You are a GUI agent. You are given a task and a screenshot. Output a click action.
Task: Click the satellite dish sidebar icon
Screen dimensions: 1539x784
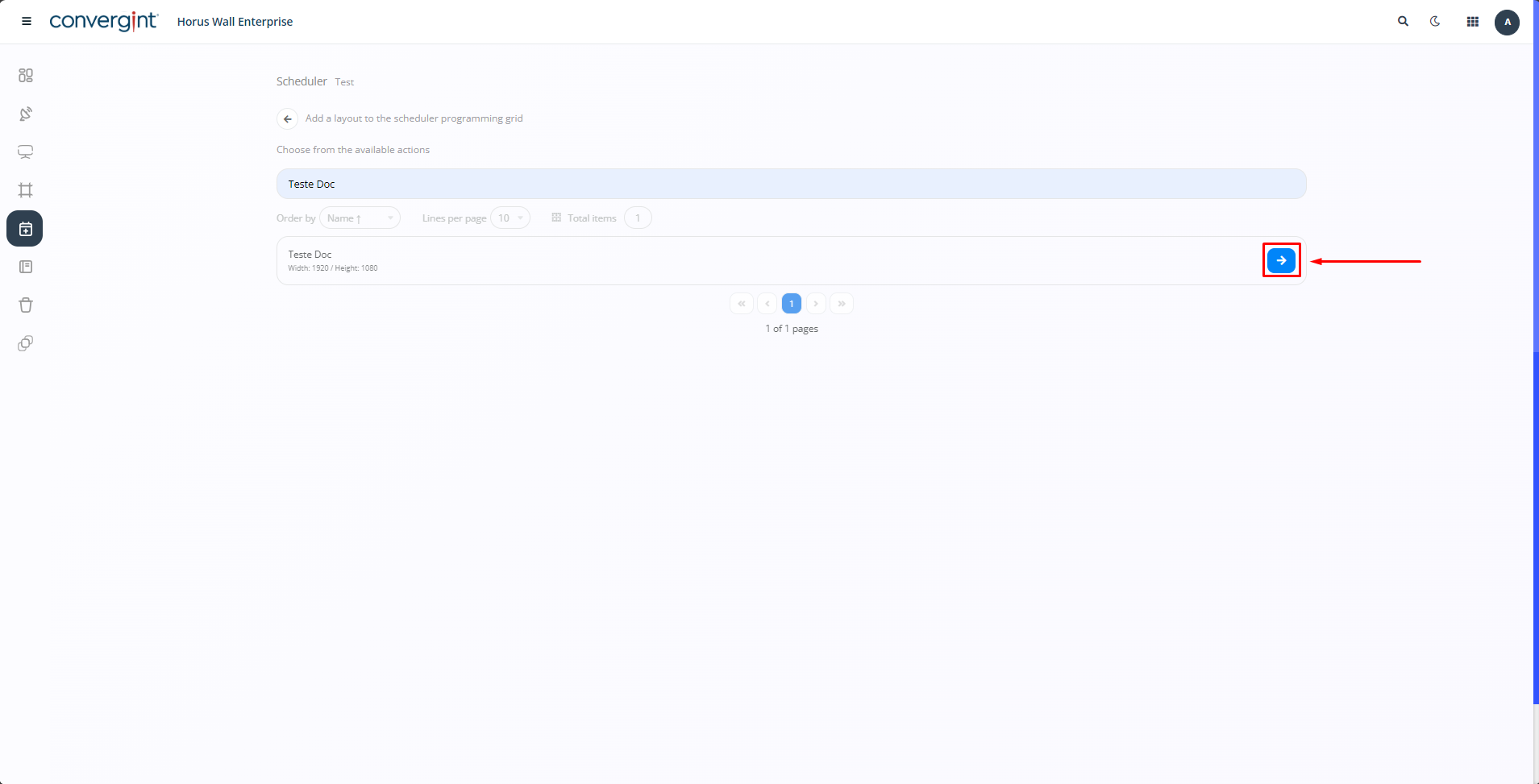(26, 114)
